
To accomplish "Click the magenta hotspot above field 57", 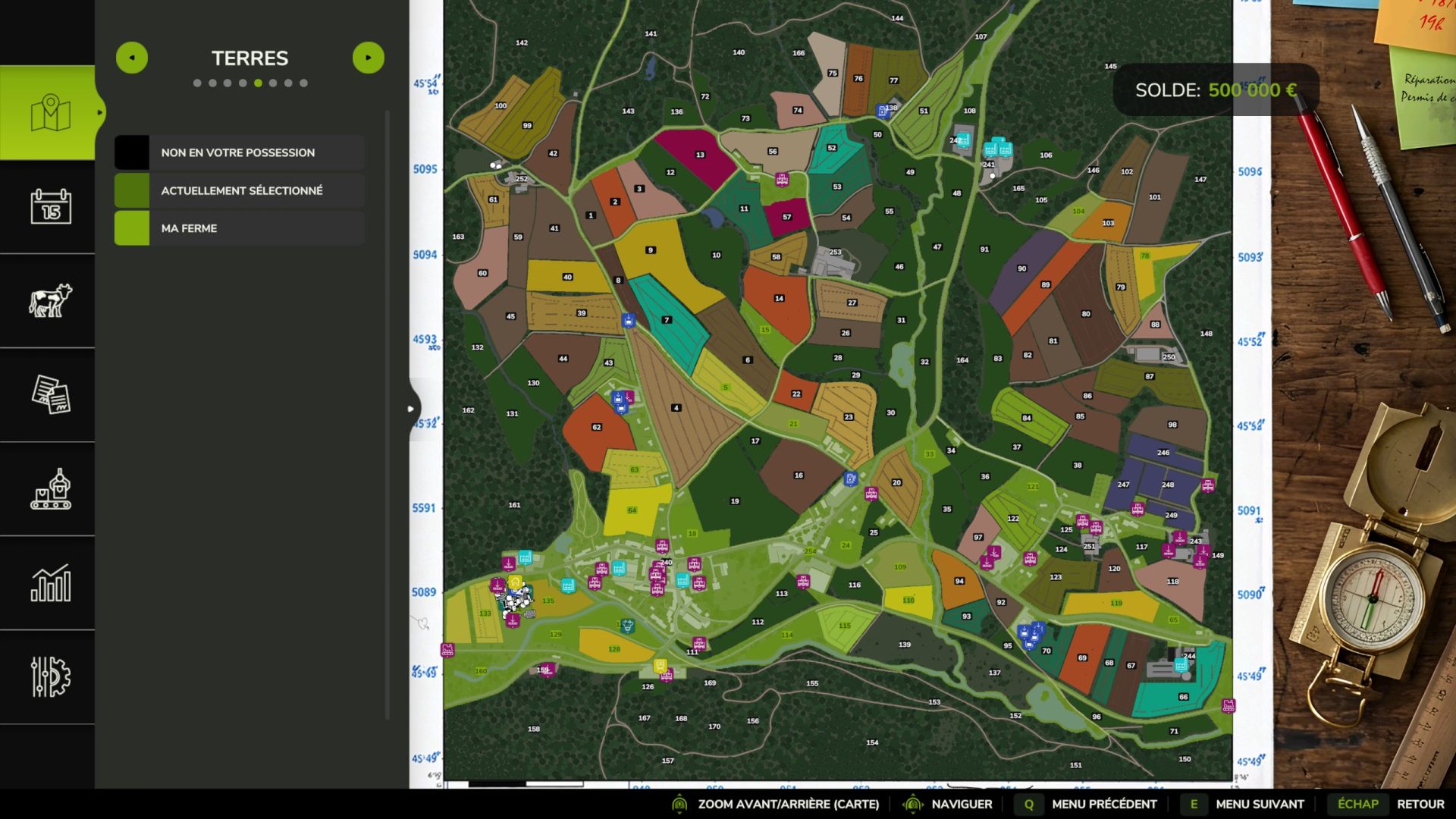I will [x=782, y=180].
